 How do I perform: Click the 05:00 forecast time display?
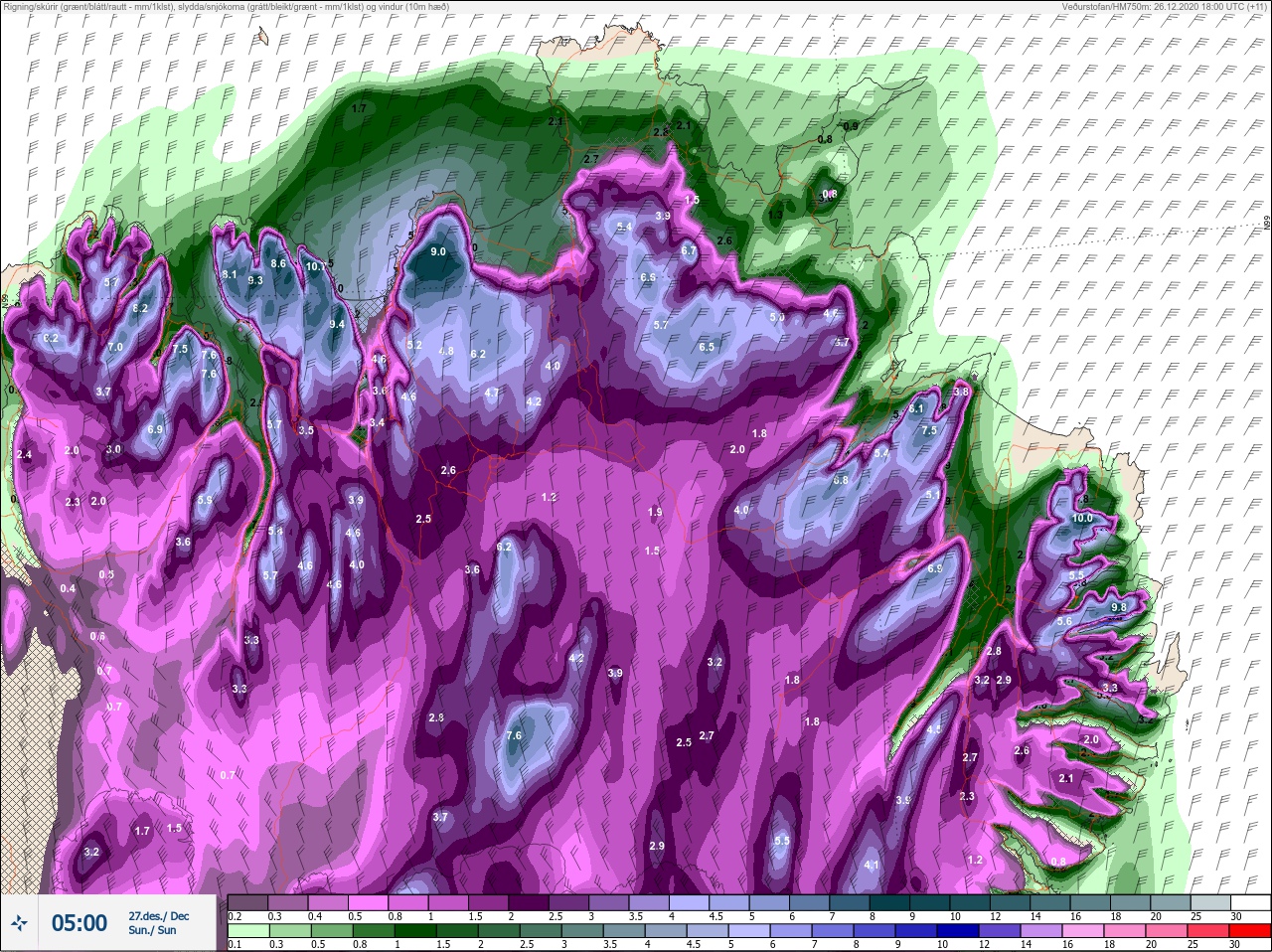79,923
